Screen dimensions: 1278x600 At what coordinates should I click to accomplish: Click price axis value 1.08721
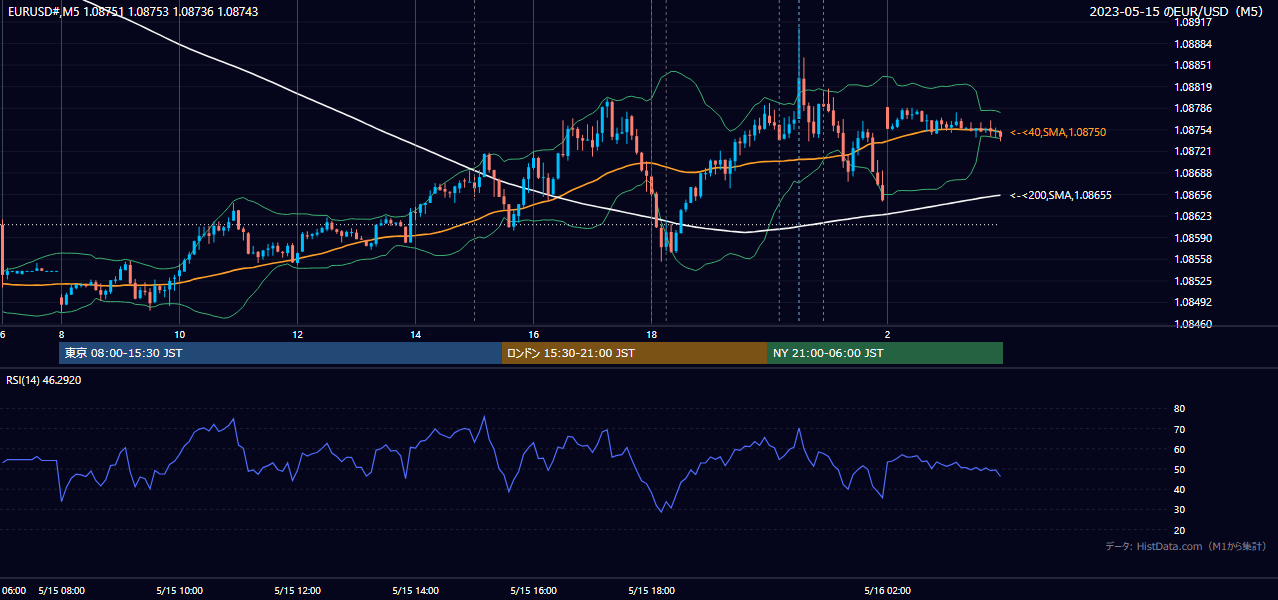(1193, 151)
